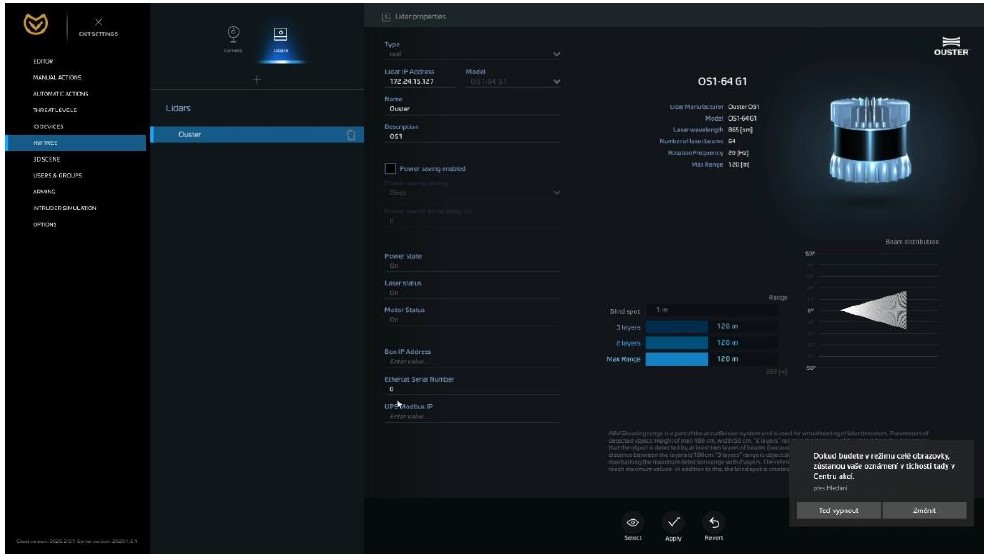Click the Lidar properties panel icon

[x=386, y=17]
